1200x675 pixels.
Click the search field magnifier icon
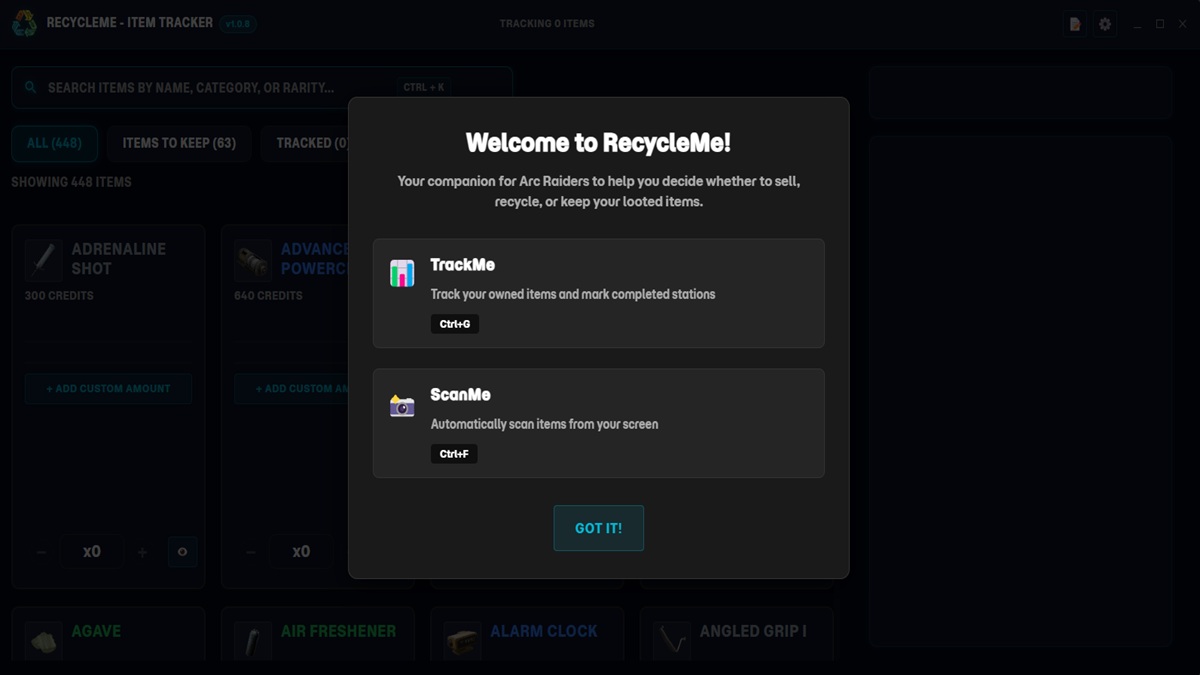coord(31,88)
